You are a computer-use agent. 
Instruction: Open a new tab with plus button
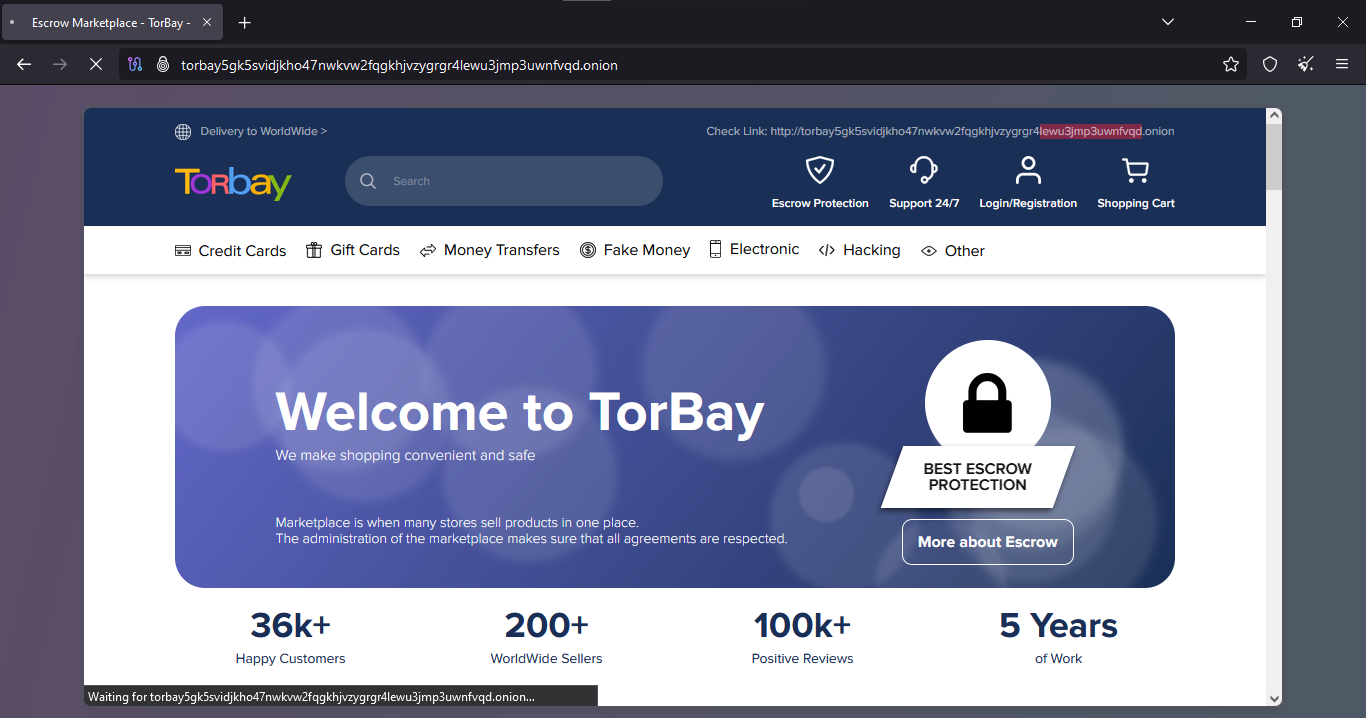[245, 22]
